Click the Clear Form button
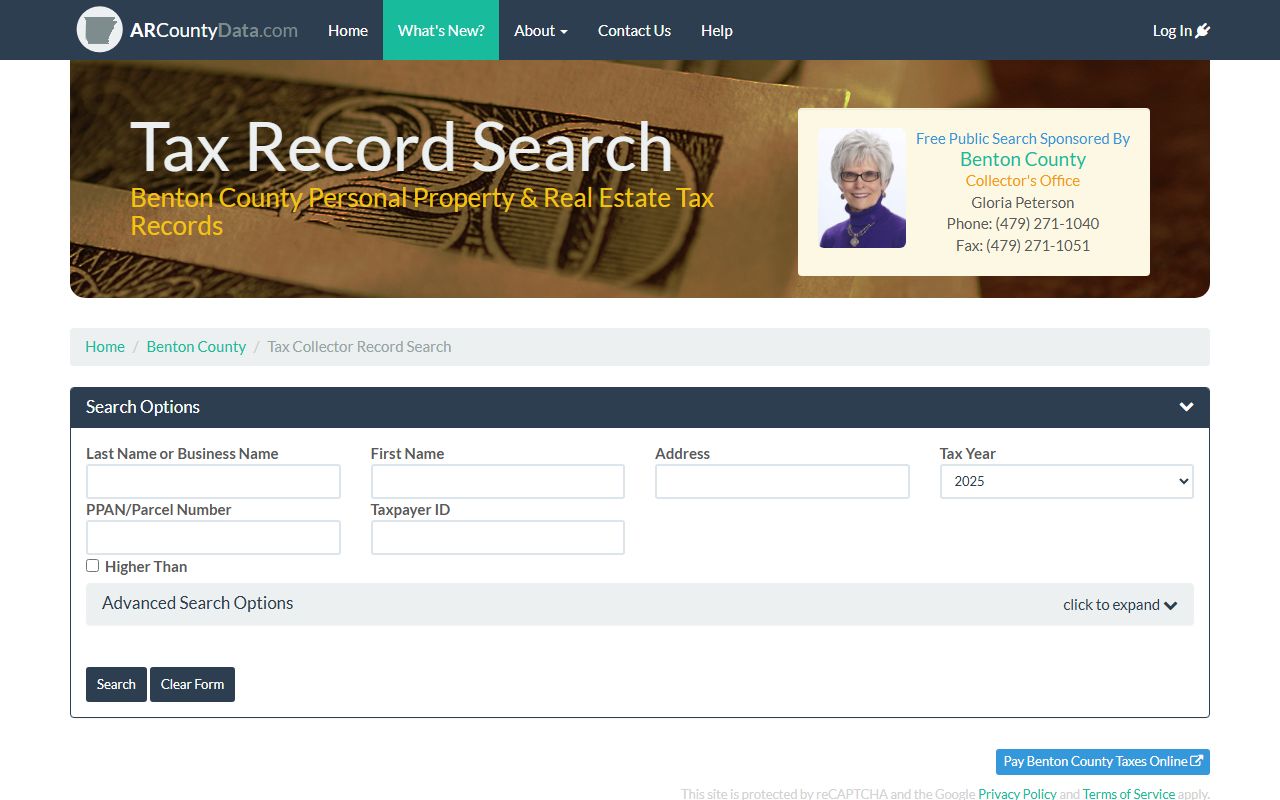This screenshot has height=800, width=1280. [x=192, y=684]
